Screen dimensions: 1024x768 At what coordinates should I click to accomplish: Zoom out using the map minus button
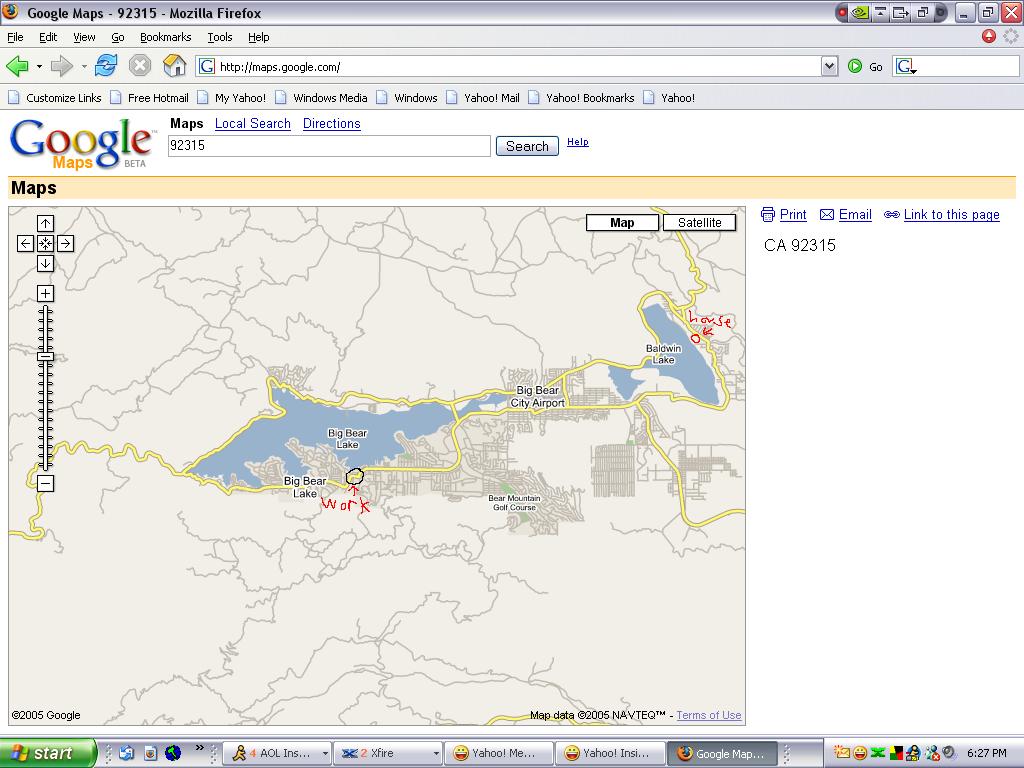45,484
